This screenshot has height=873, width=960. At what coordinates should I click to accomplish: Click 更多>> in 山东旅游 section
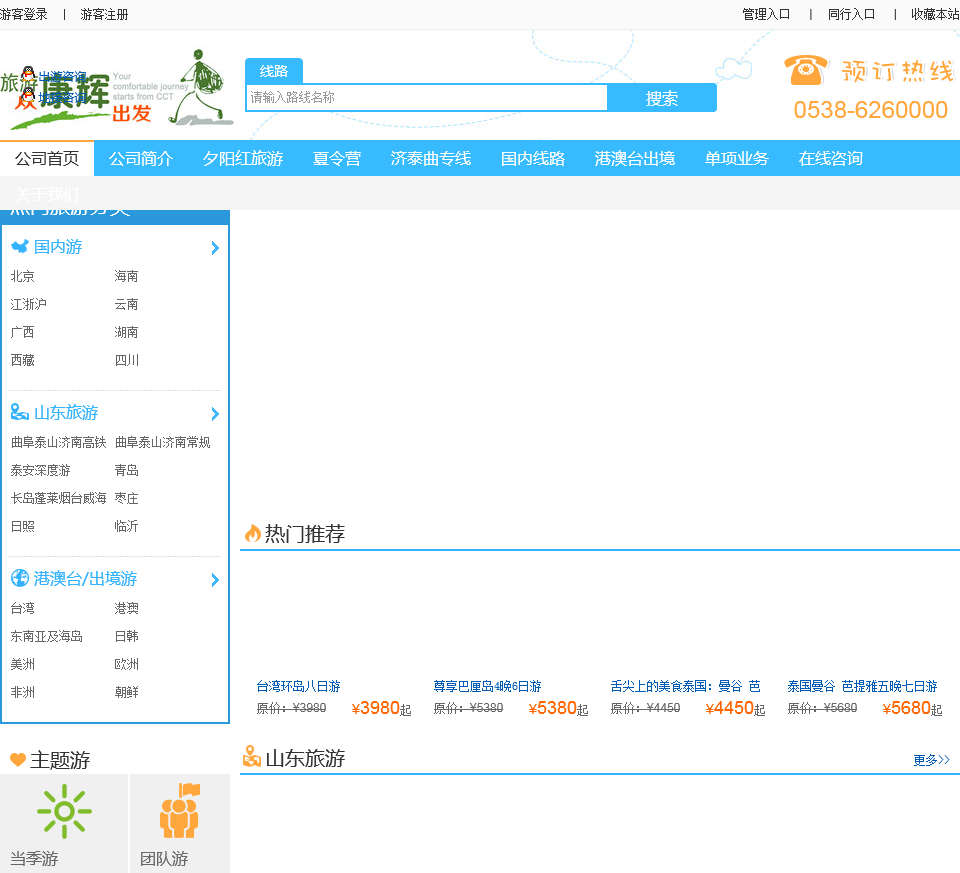[931, 760]
